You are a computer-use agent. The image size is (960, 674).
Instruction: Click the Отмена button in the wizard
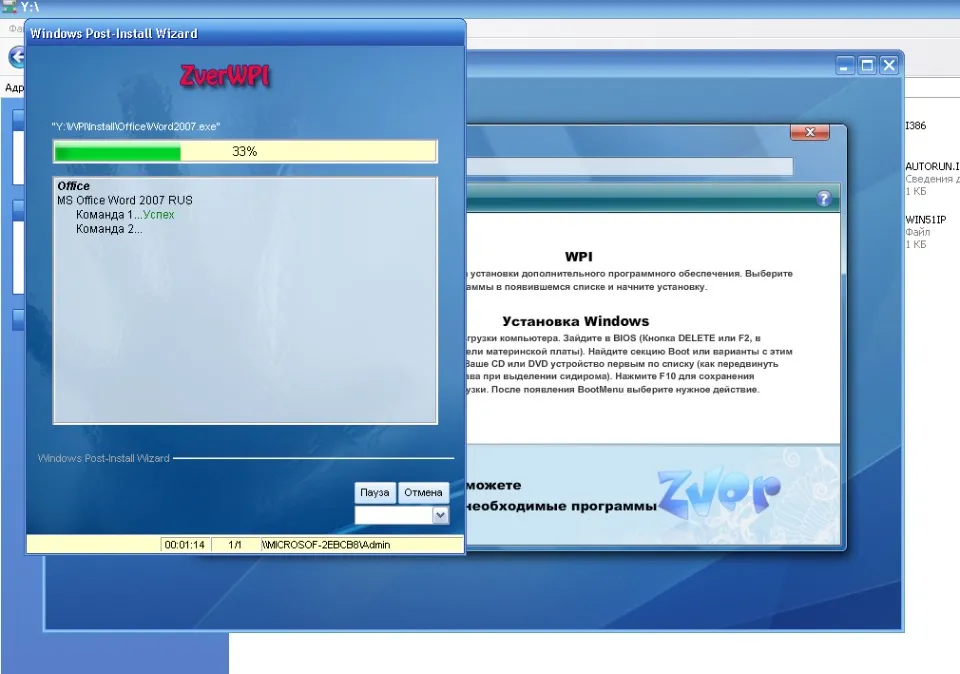pyautogui.click(x=423, y=492)
